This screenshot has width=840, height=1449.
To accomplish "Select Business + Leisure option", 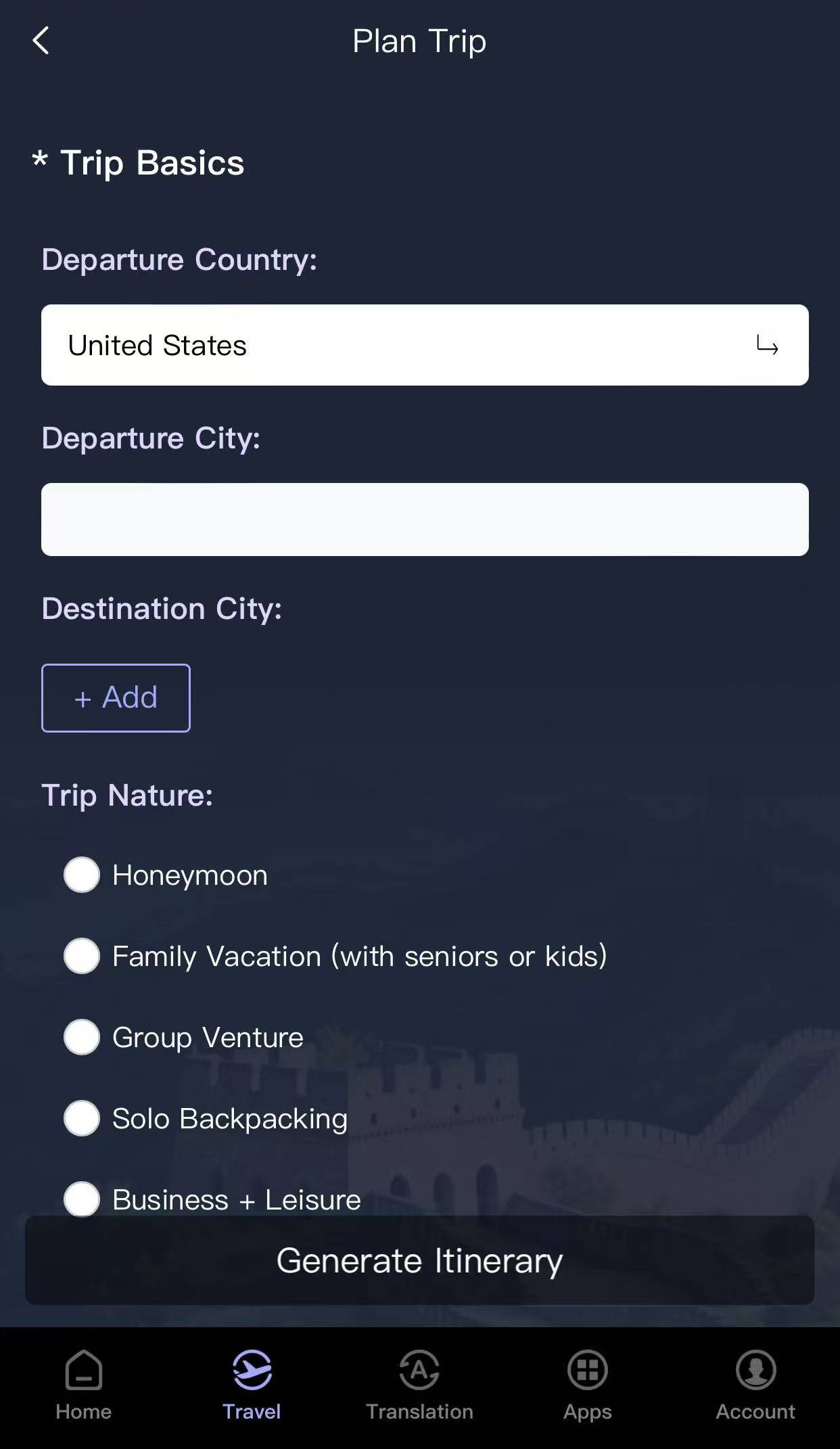I will point(82,1199).
